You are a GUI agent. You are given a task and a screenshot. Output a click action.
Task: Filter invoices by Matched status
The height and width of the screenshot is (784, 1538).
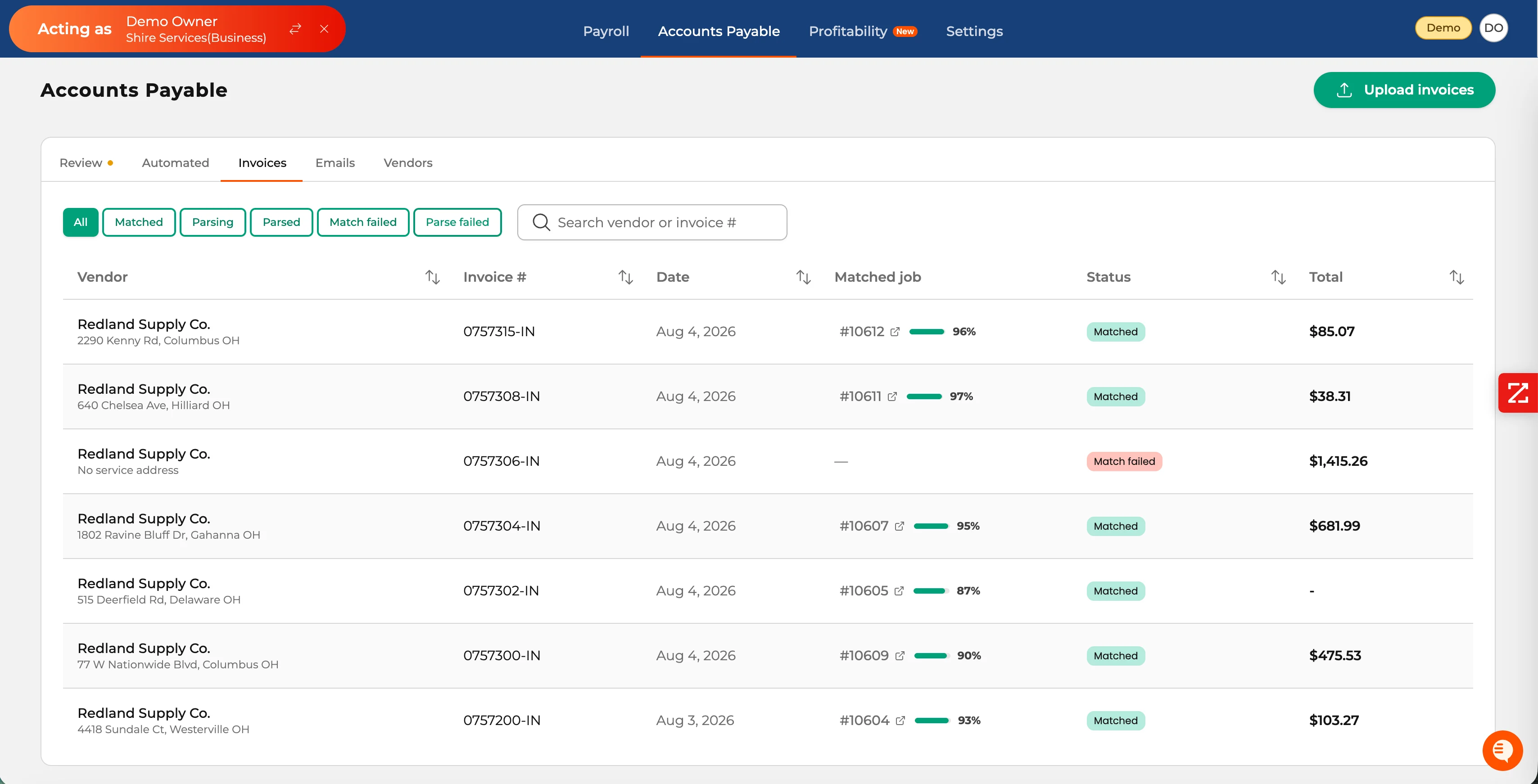click(139, 222)
